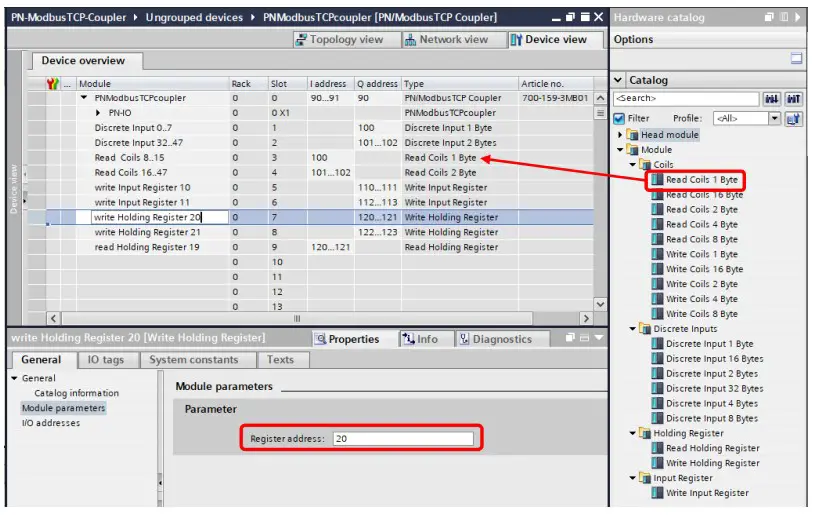Collapse General tree node in properties

pyautogui.click(x=15, y=378)
